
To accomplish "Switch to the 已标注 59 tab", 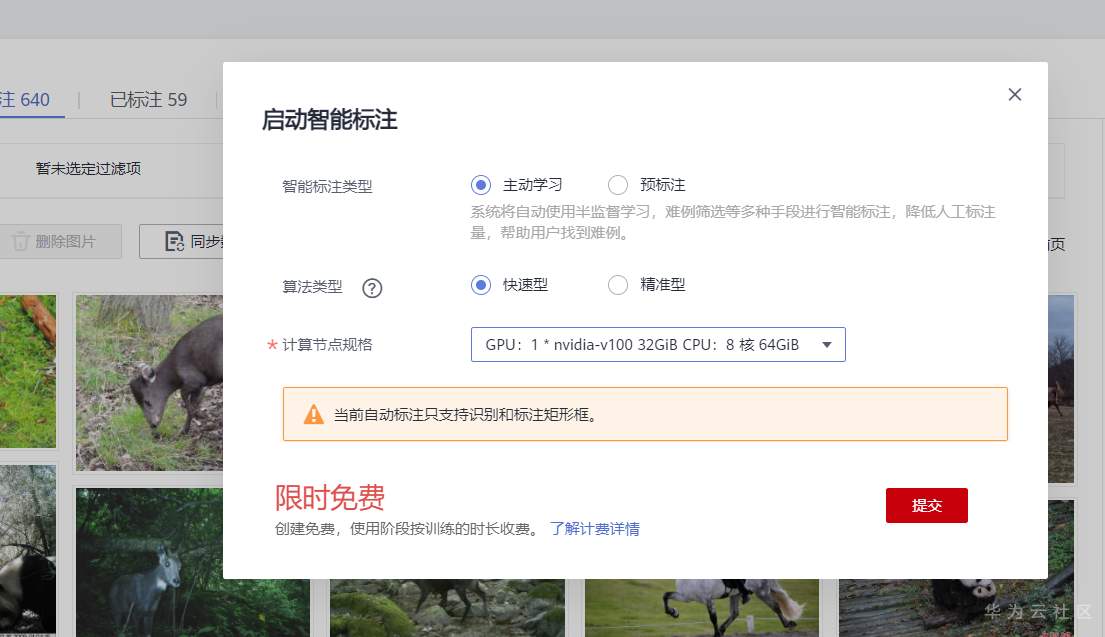I will (x=148, y=99).
